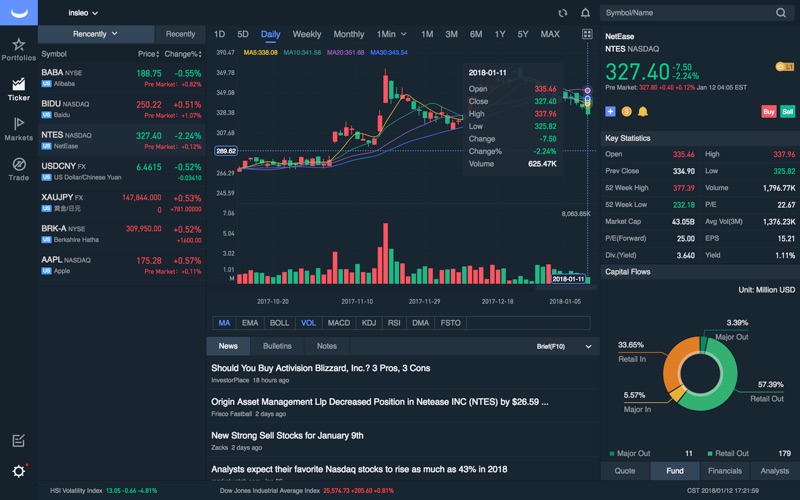Open the notifications bell in top bar
Screen dimensions: 800x500
[x=585, y=13]
